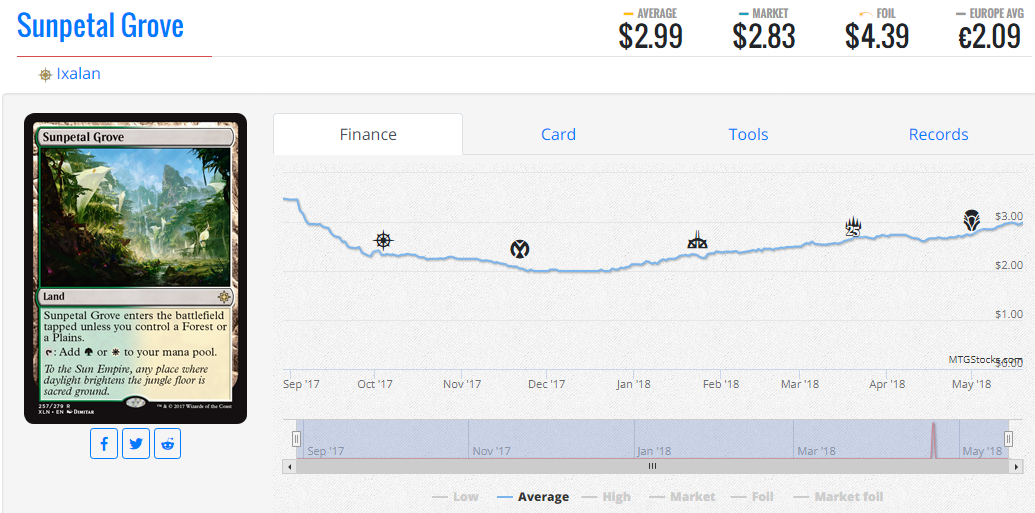Click the Ixalan release marker on chart
This screenshot has width=1035, height=513.
pyautogui.click(x=383, y=240)
